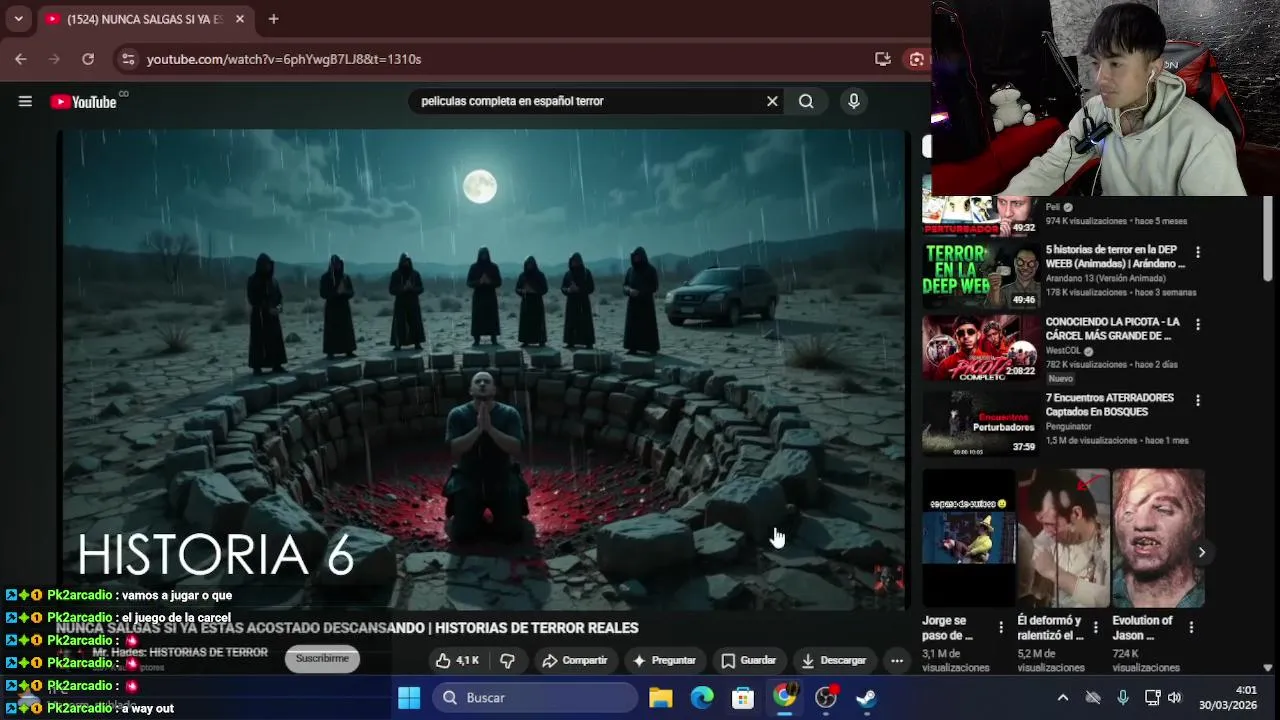Open File Explorer from taskbar

tap(661, 698)
